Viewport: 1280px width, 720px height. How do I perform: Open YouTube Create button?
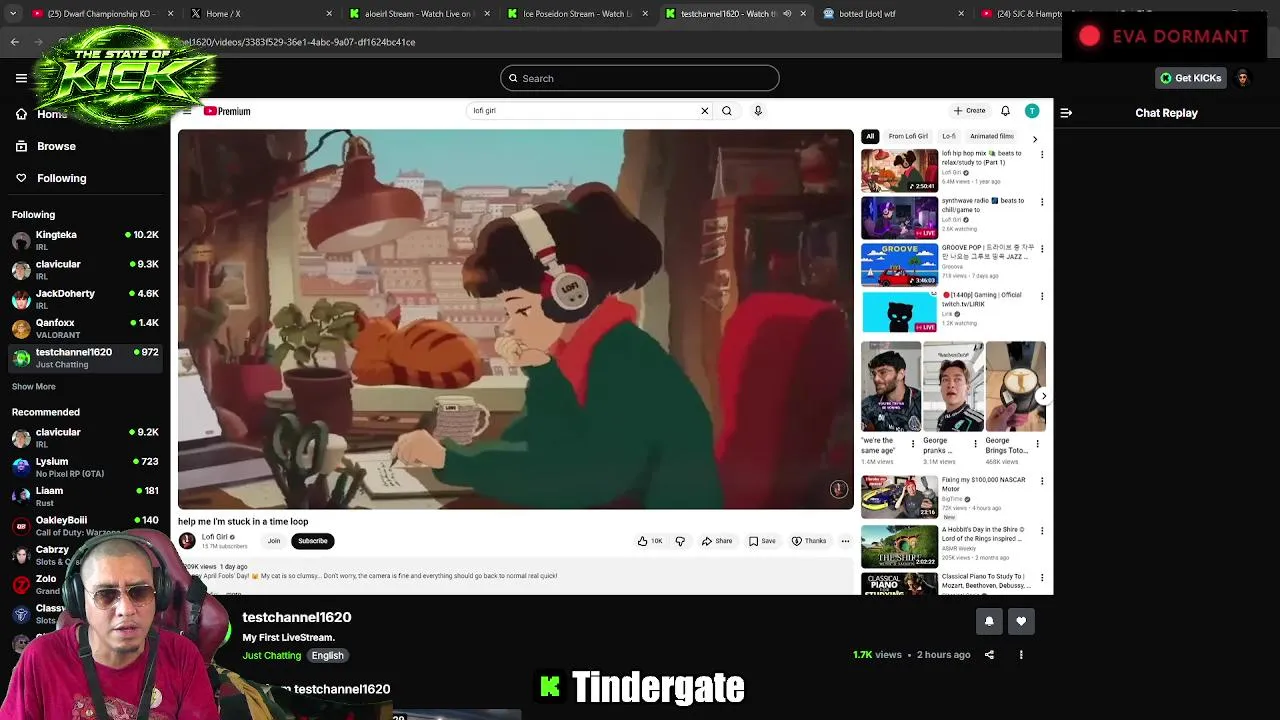pos(970,111)
